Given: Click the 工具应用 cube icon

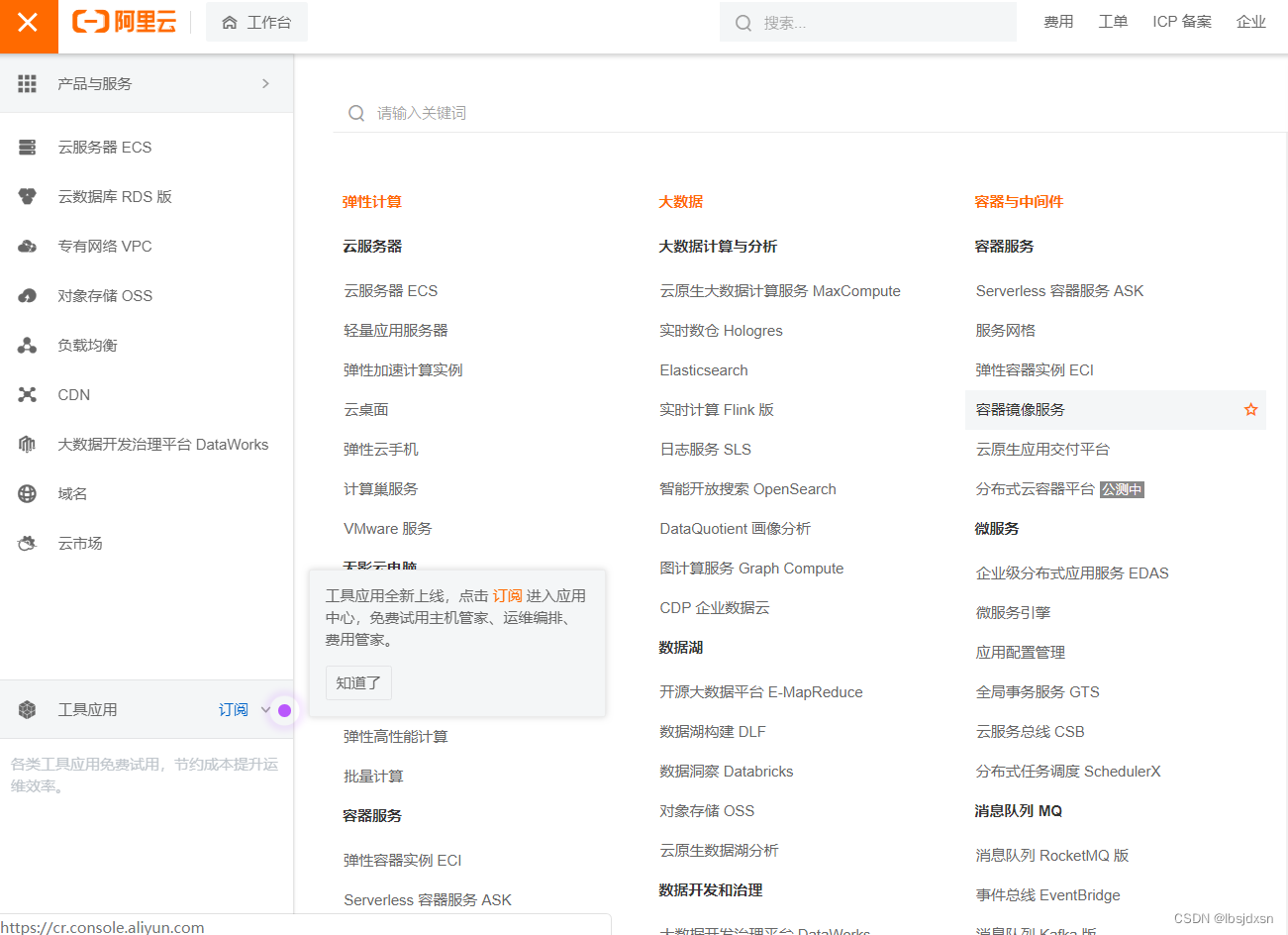Looking at the screenshot, I should 28,710.
